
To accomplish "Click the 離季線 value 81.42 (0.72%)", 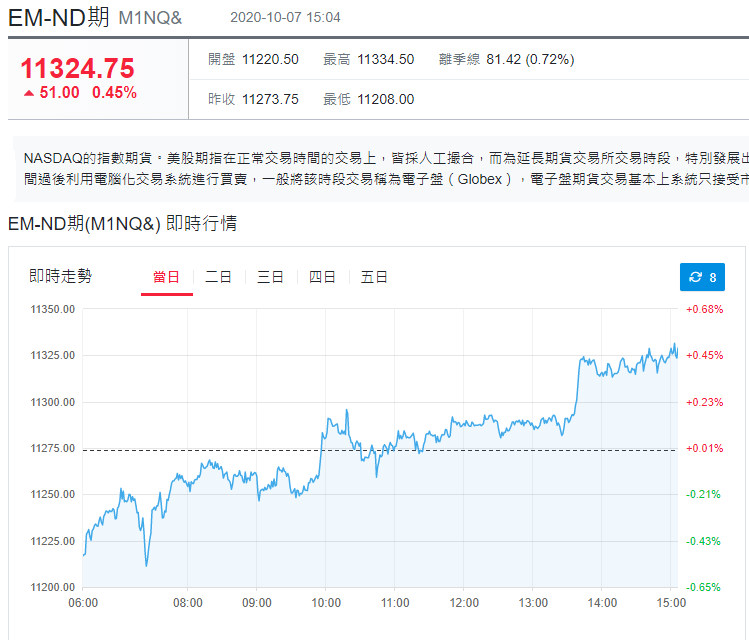I will point(530,59).
